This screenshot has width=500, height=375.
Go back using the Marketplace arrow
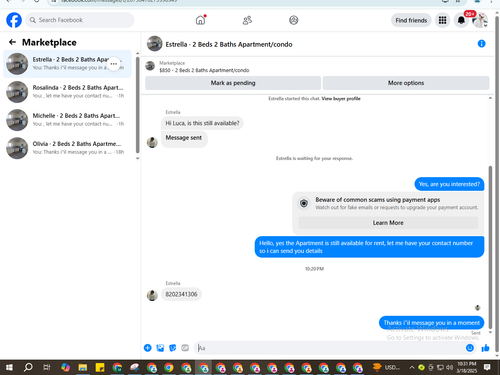coord(12,42)
